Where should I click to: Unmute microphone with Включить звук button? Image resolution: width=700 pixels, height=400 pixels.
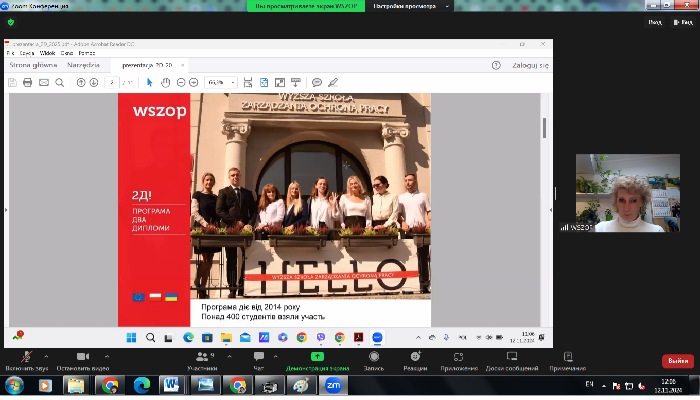point(25,358)
